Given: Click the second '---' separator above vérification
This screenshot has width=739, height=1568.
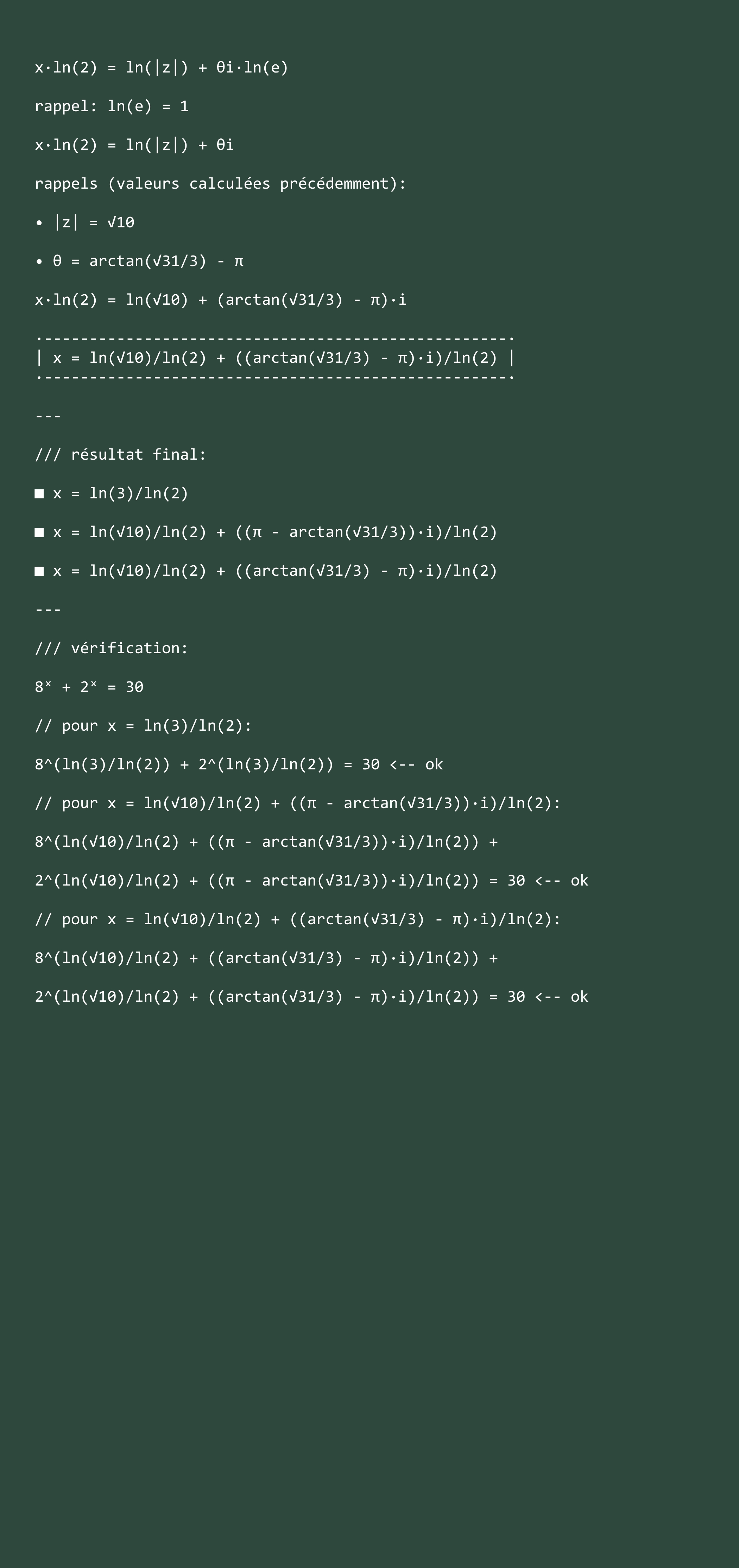Looking at the screenshot, I should [48, 610].
